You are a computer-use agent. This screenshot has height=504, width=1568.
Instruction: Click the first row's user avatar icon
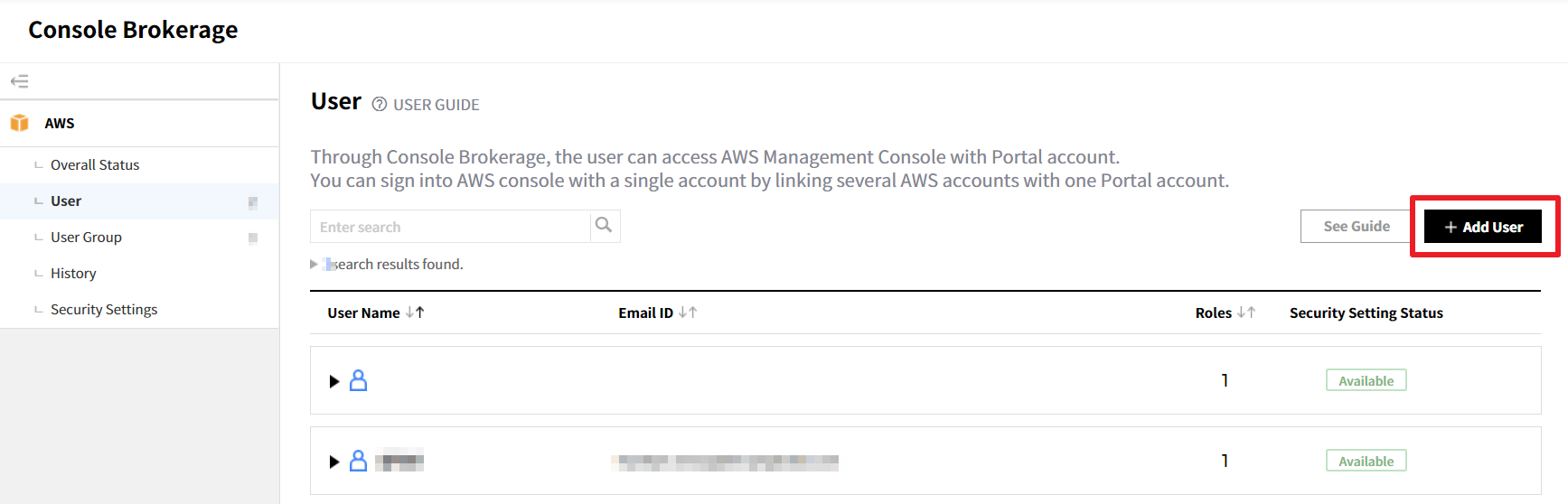(x=359, y=381)
